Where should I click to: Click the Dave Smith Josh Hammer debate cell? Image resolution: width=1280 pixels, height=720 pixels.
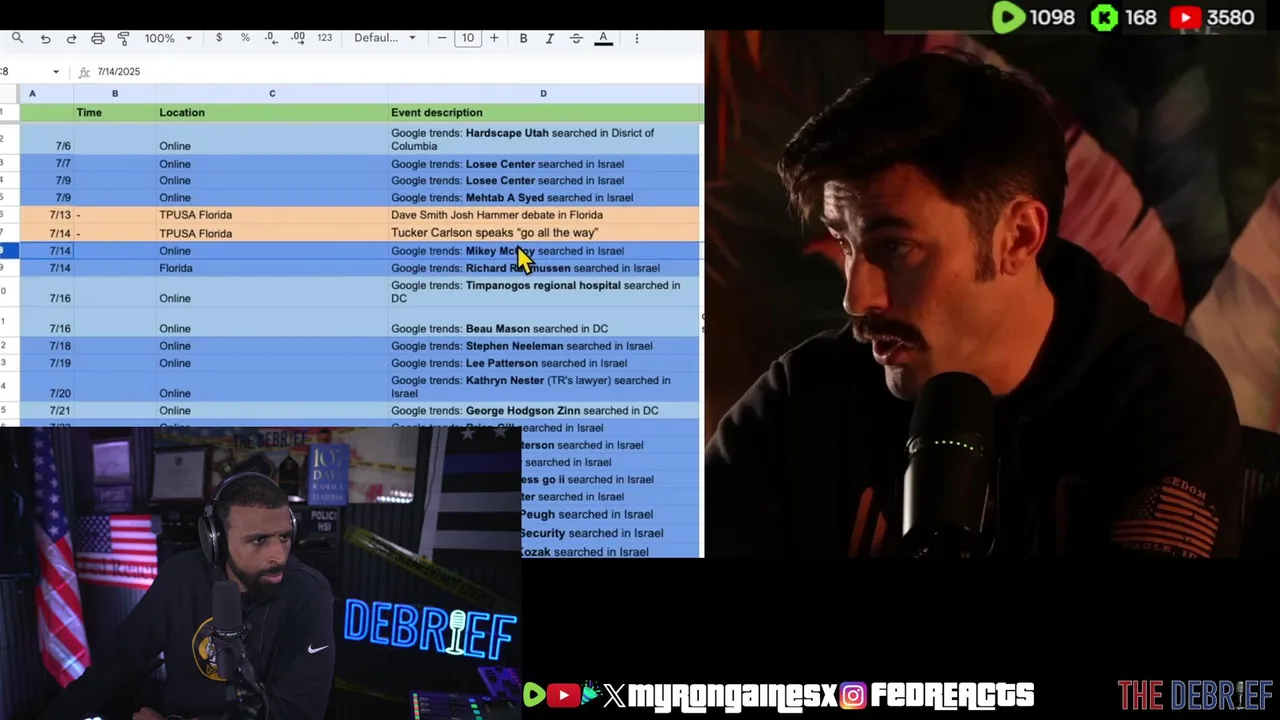coord(544,215)
